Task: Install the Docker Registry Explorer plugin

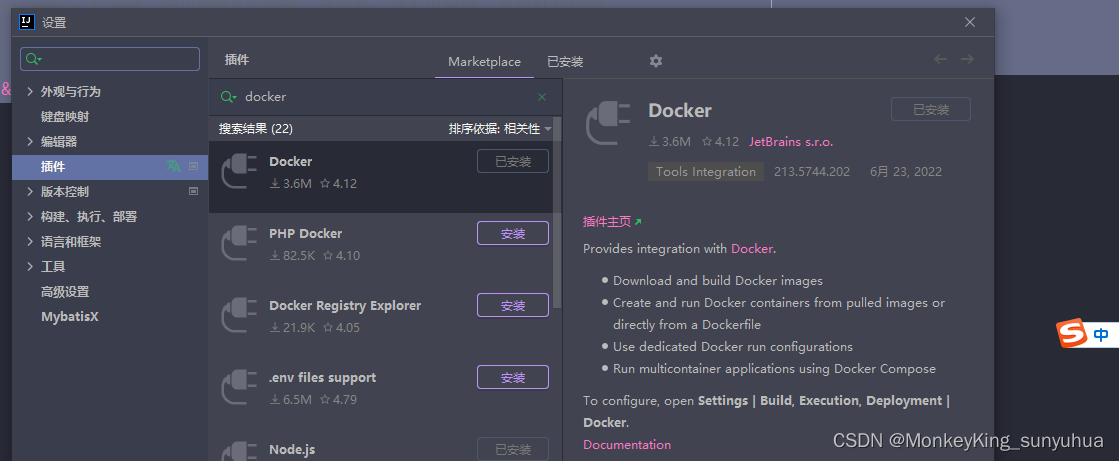Action: coord(512,305)
